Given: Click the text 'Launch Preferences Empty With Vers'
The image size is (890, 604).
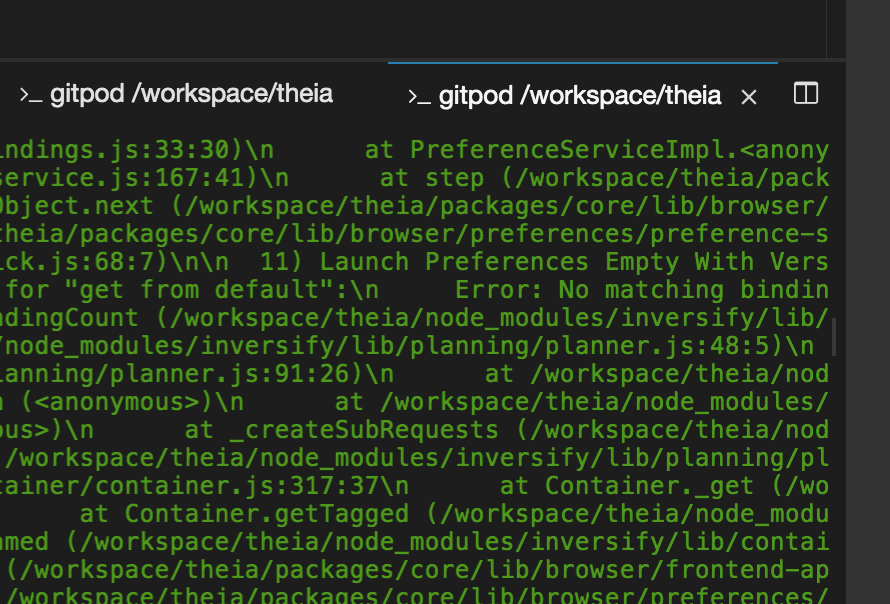Looking at the screenshot, I should coord(574,262).
